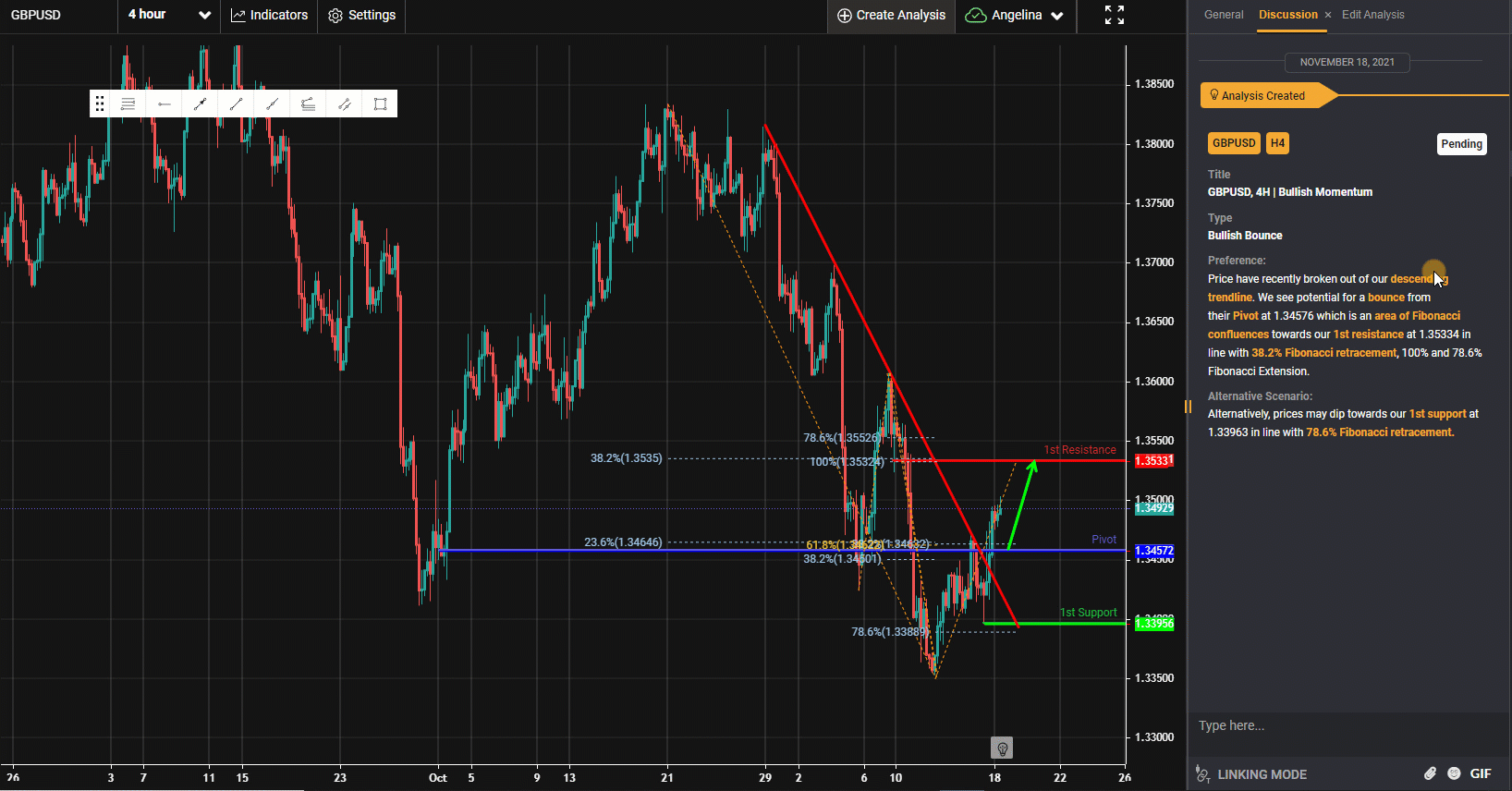Click the Pending status badge
The image size is (1512, 791).
coord(1461,143)
